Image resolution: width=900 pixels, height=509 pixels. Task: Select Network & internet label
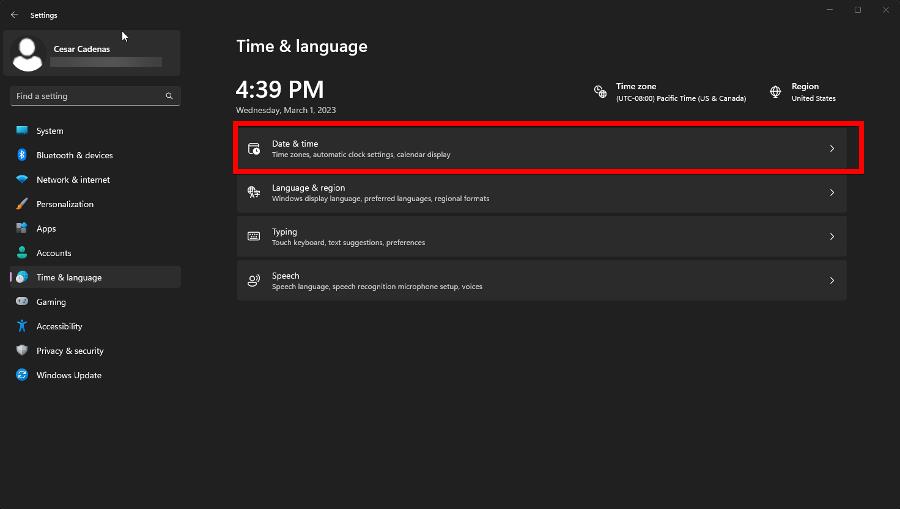(x=73, y=180)
